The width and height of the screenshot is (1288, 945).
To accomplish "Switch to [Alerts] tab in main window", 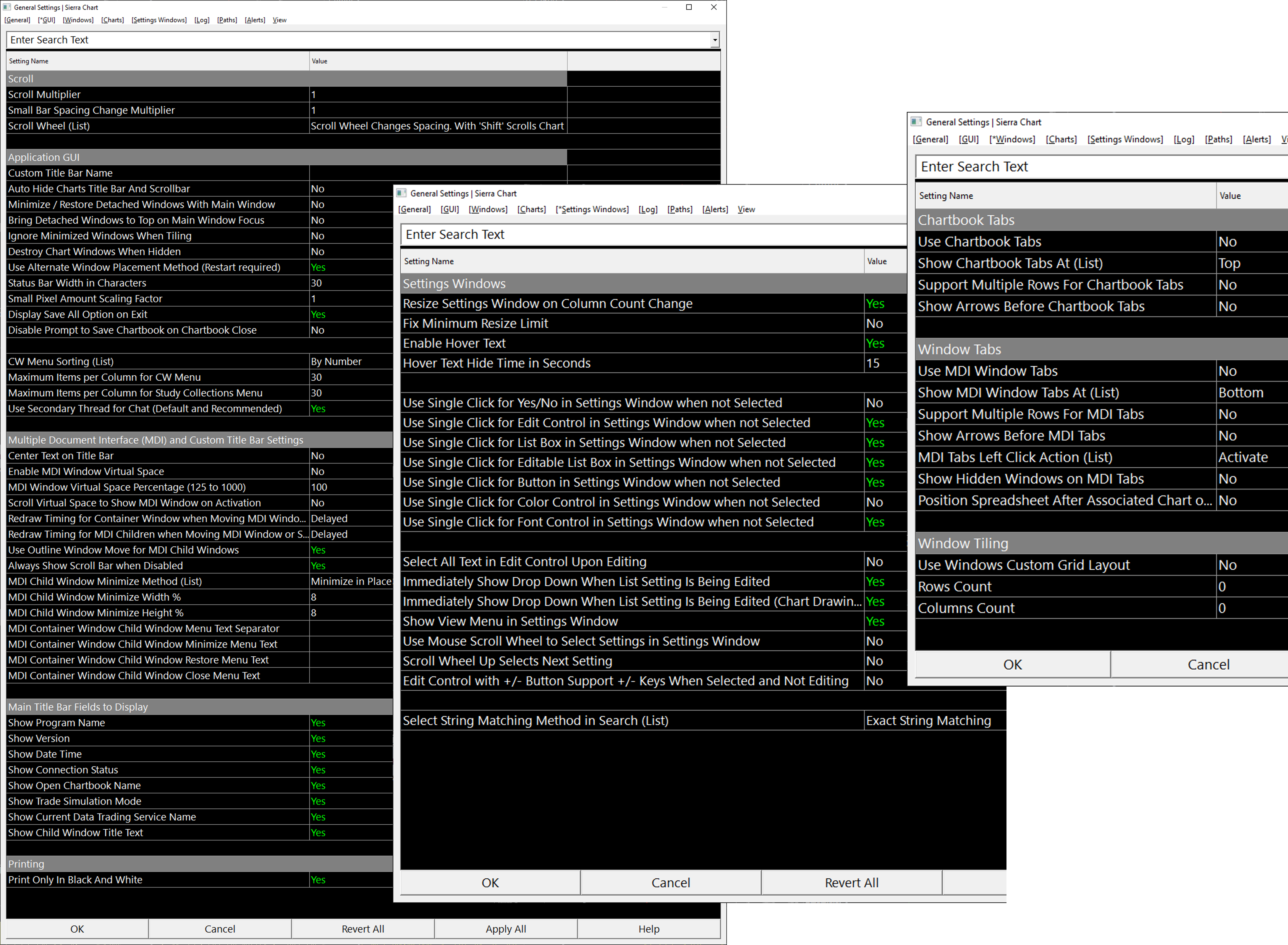I will pos(255,20).
